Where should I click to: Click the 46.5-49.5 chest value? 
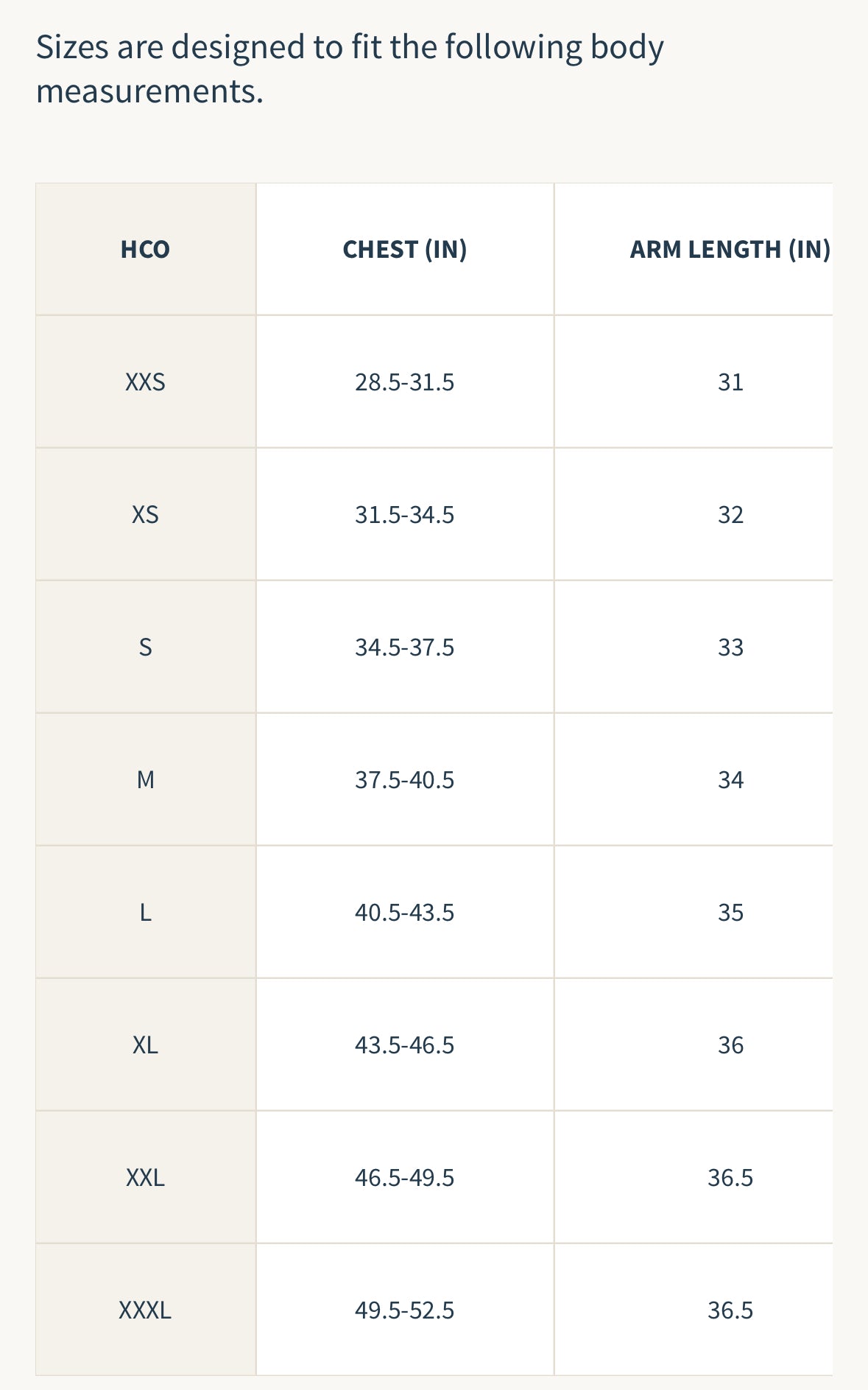tap(404, 1178)
